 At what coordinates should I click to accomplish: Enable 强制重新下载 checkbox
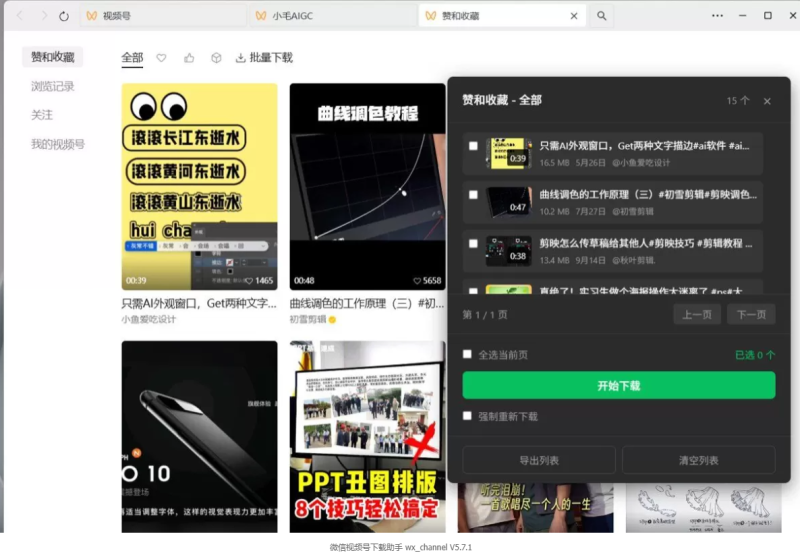click(467, 416)
